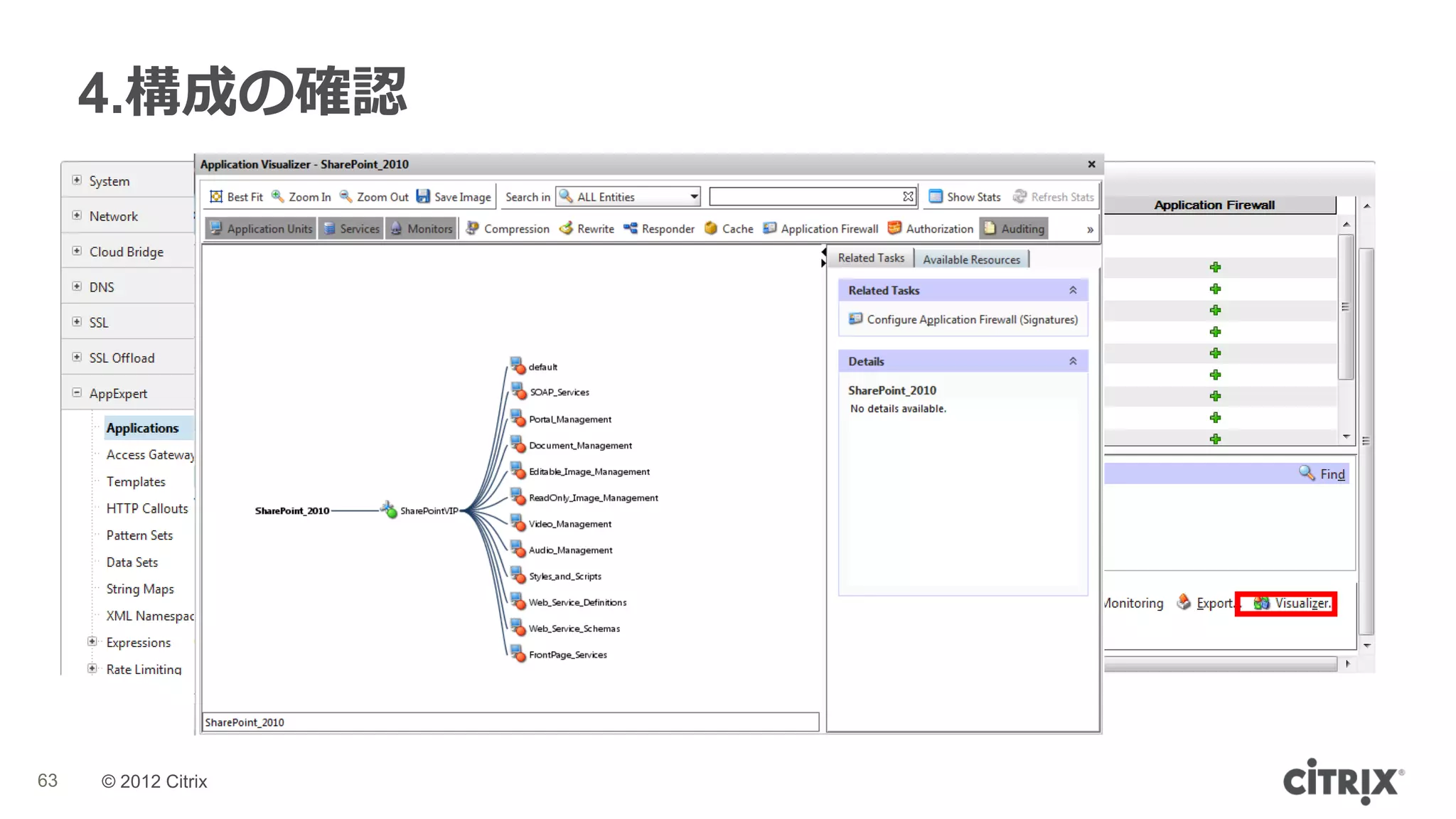Select the Document_Management node icon
This screenshot has height=819, width=1456.
[518, 444]
